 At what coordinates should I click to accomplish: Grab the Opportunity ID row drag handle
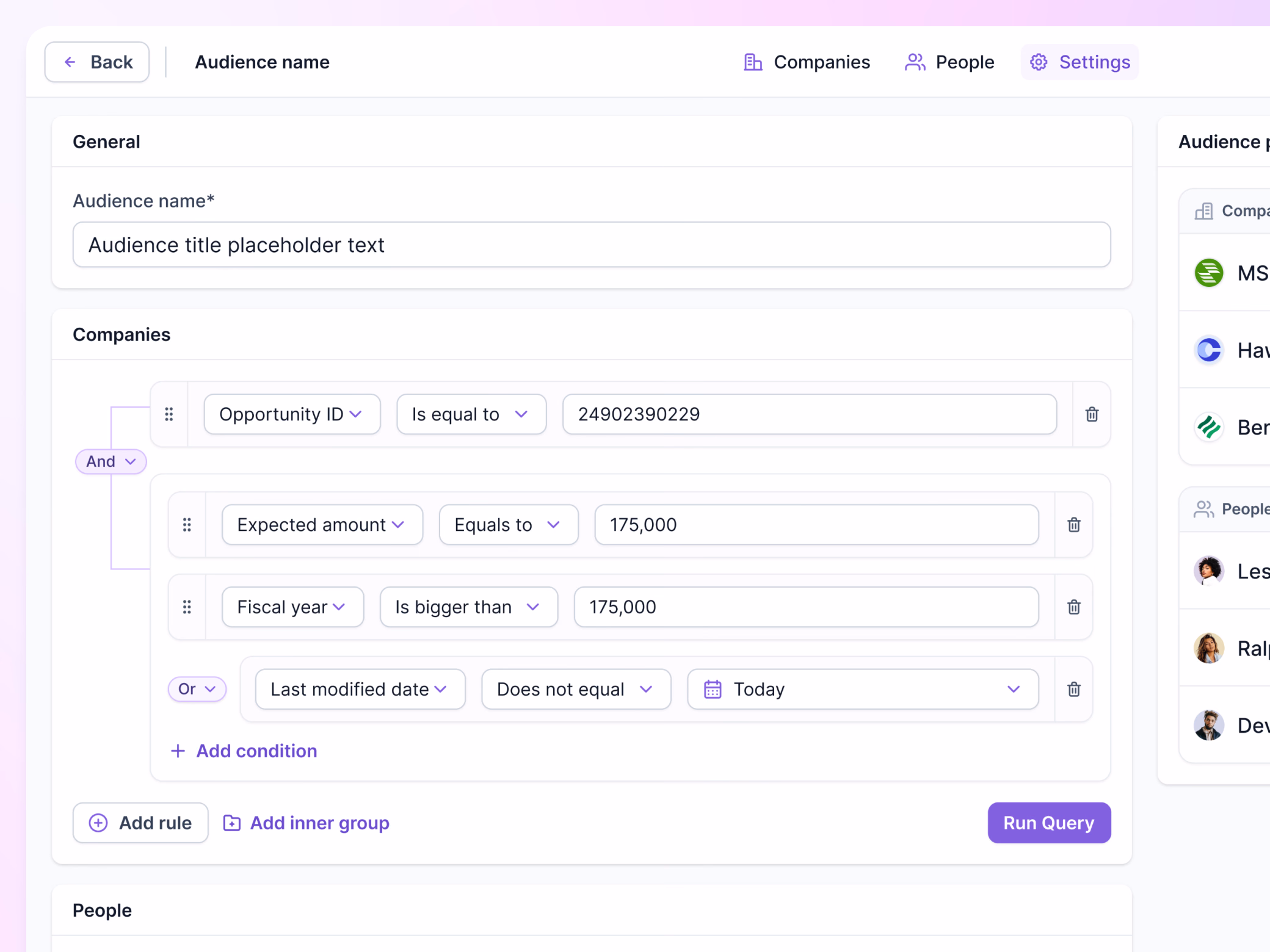click(x=169, y=414)
